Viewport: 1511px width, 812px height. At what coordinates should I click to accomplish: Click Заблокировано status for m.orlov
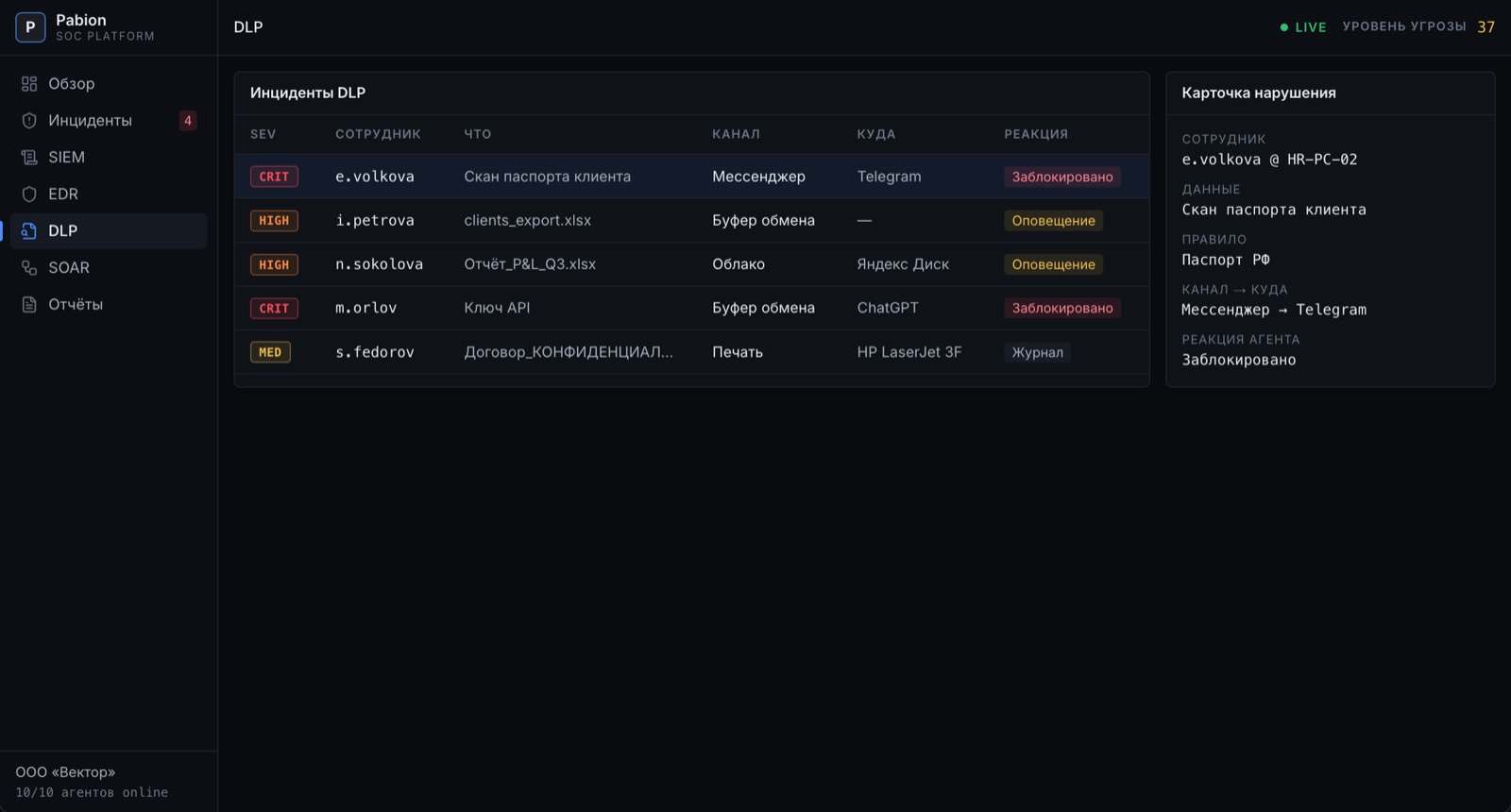1062,308
